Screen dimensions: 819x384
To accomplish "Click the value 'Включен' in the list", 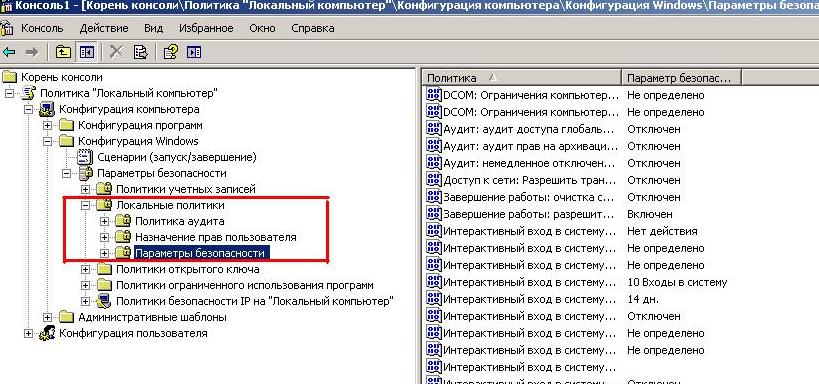I will (x=650, y=214).
